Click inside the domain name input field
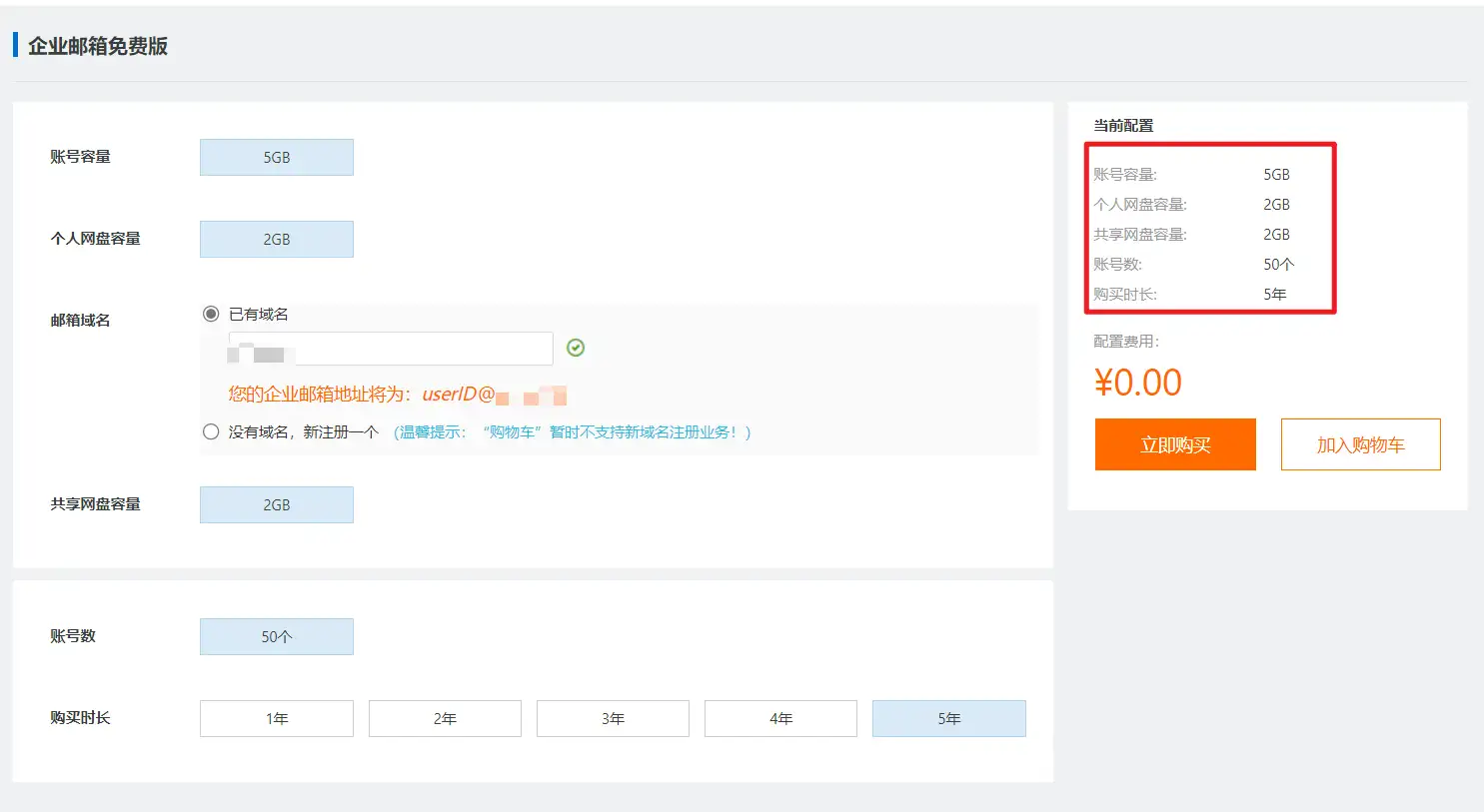Viewport: 1484px width, 812px height. 390,348
